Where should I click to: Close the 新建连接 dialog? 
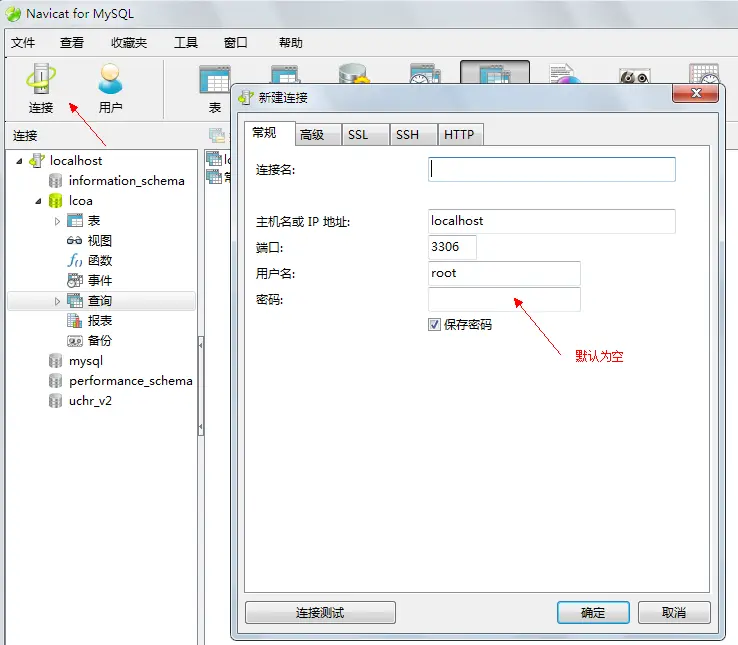(696, 93)
